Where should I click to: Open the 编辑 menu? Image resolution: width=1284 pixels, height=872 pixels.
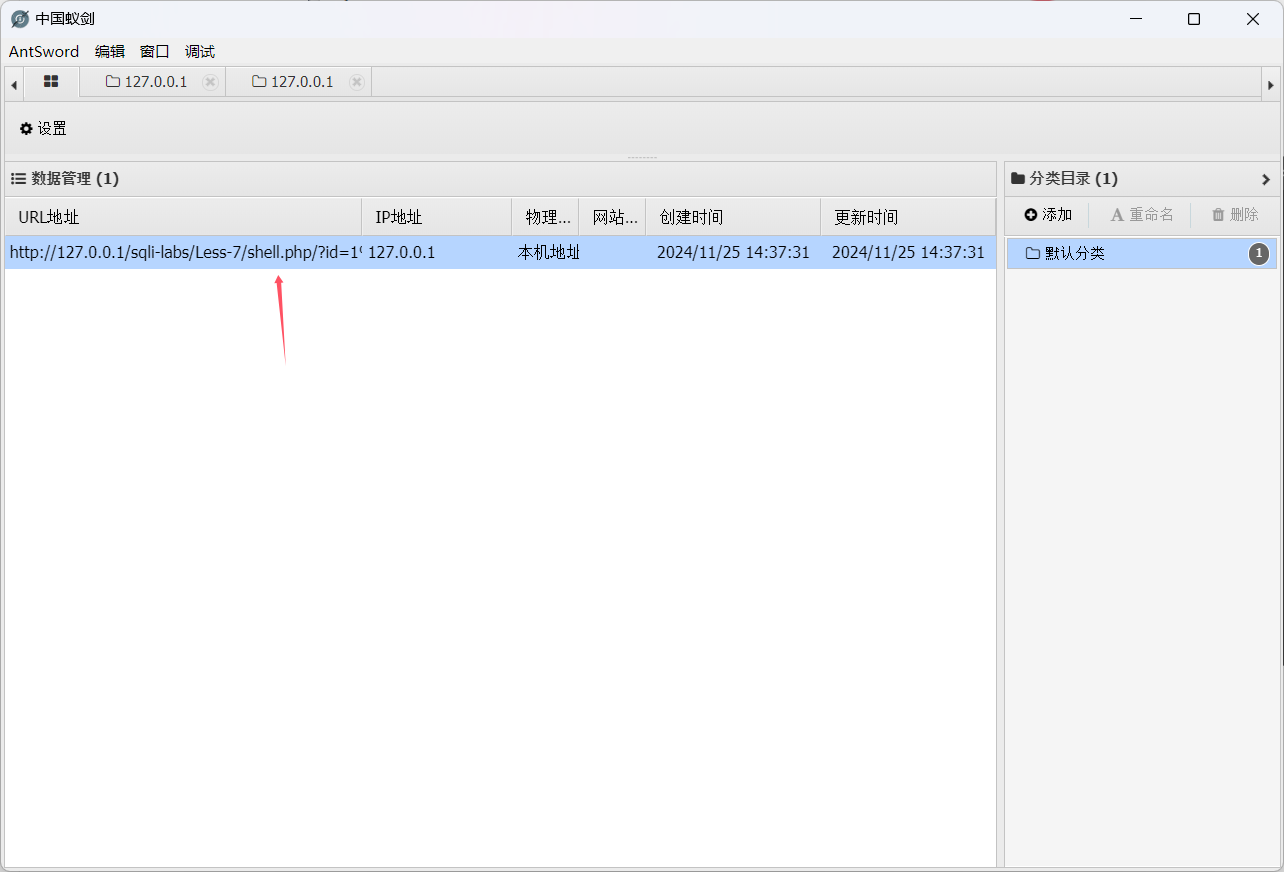tap(110, 52)
